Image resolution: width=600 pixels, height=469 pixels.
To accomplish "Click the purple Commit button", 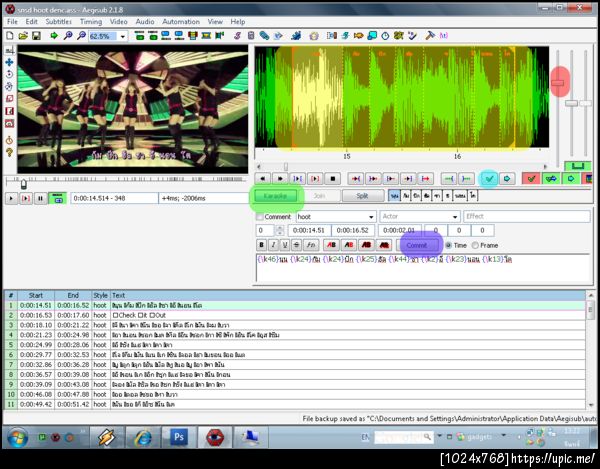I will coord(417,245).
